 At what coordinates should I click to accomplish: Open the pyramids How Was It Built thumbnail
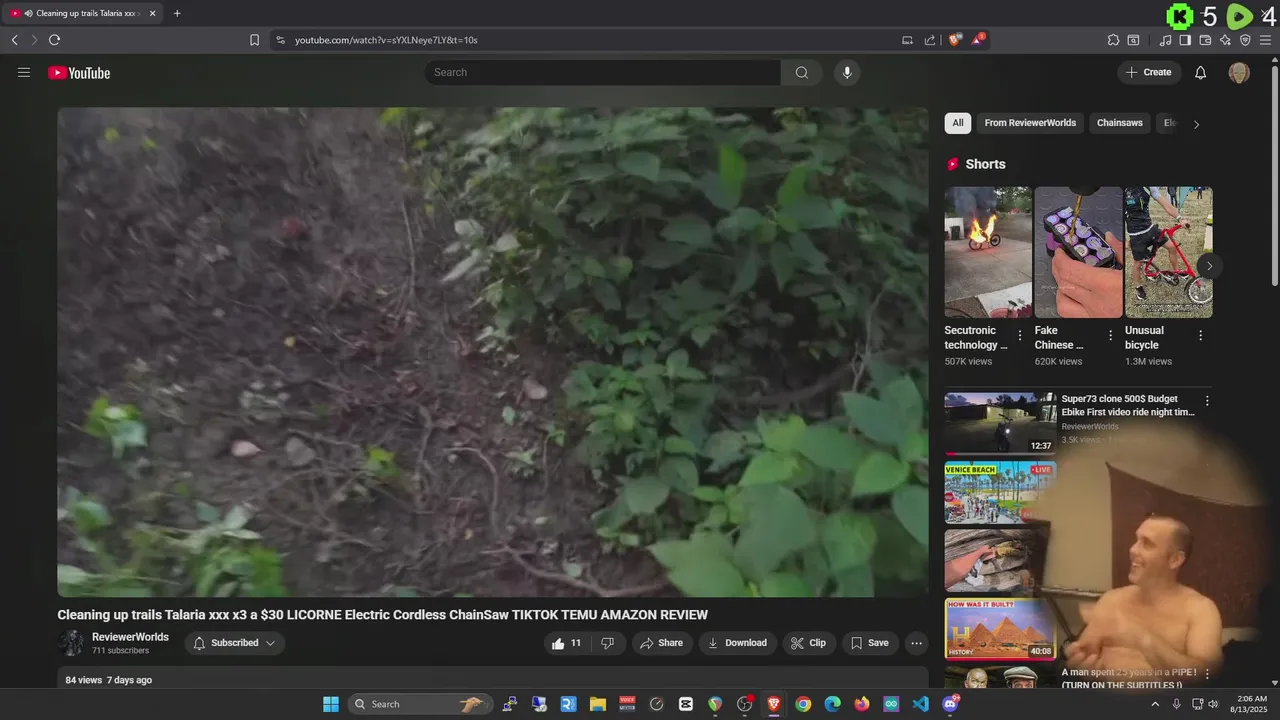[x=1000, y=629]
